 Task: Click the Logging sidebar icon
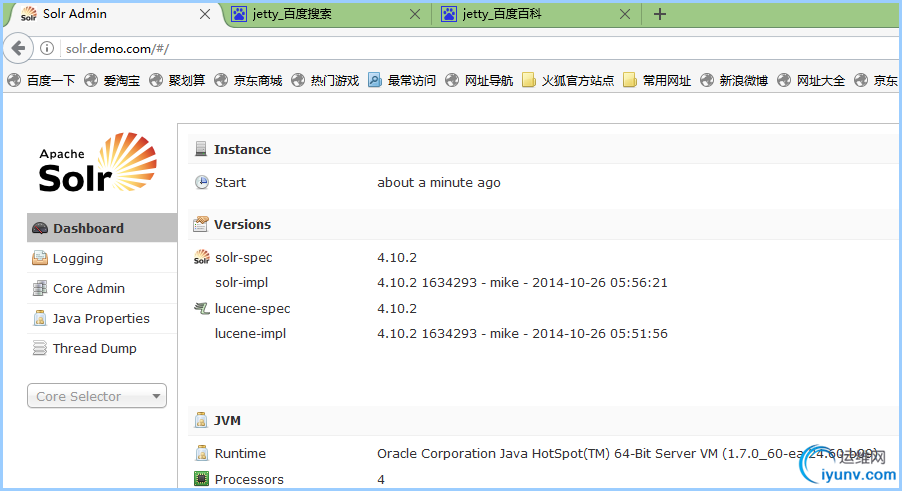(40, 258)
